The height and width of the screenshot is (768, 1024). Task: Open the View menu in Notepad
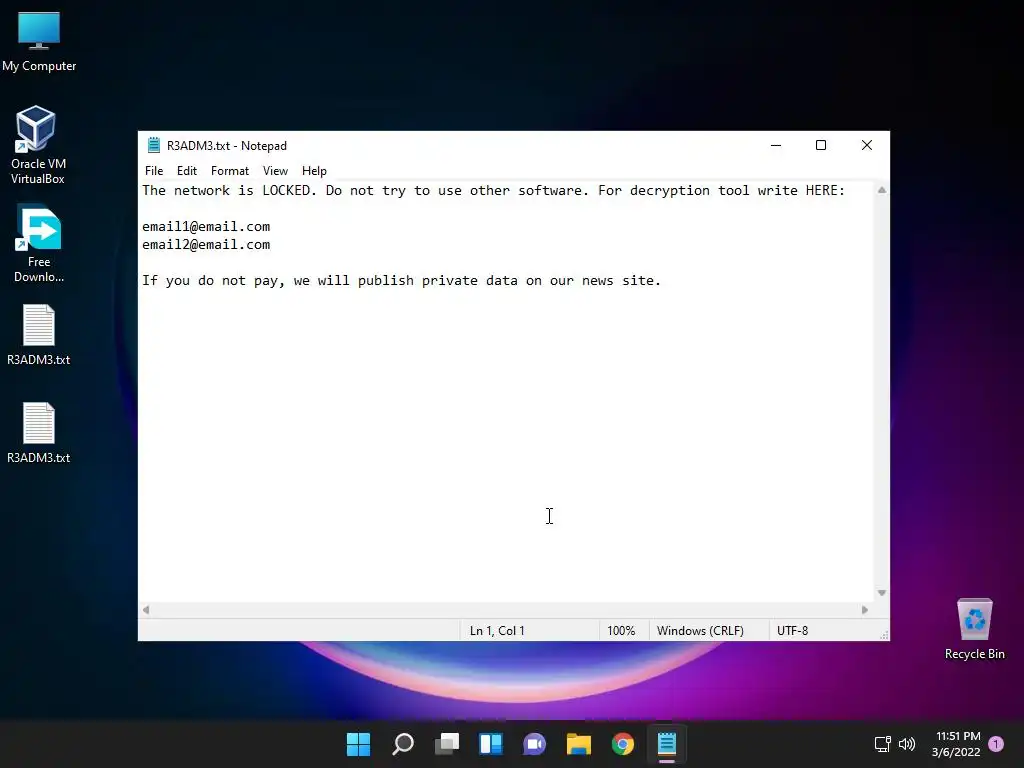275,170
